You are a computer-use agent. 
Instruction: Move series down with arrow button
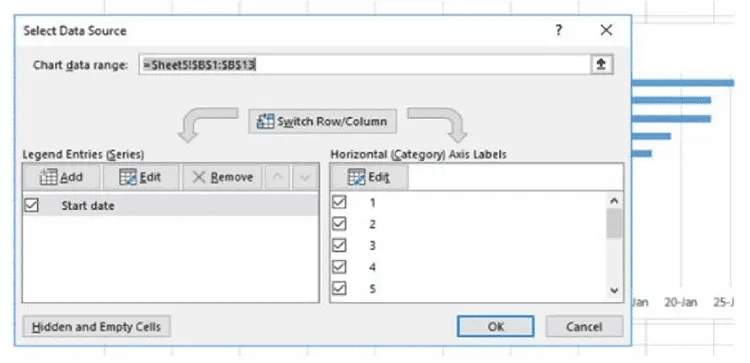pyautogui.click(x=305, y=177)
